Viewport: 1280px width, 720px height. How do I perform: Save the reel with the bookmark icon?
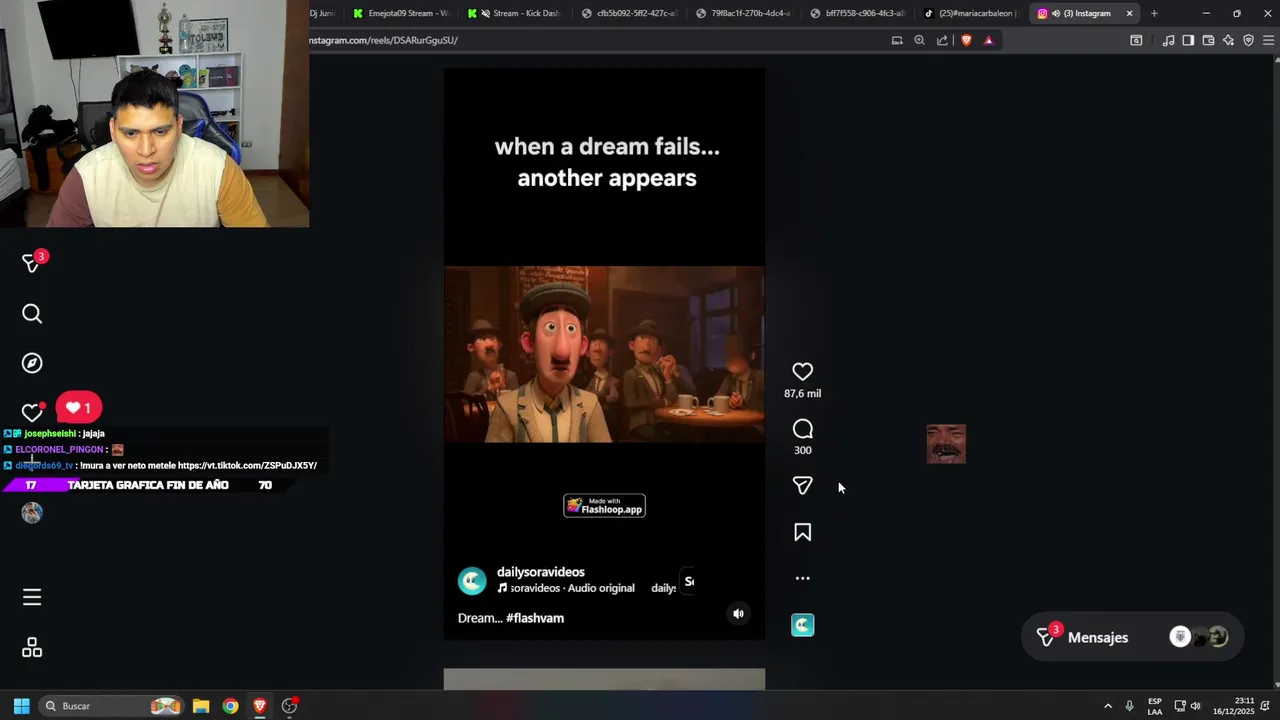(x=802, y=532)
